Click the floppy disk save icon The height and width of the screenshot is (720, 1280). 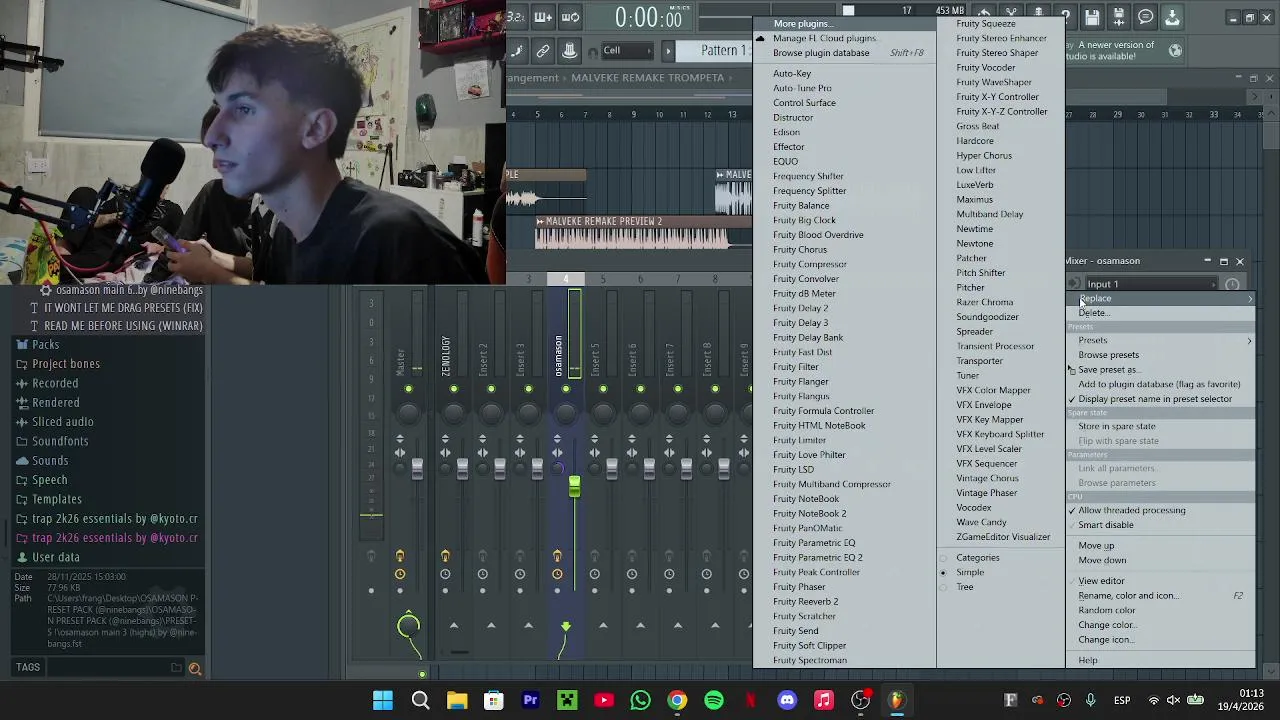1092,17
